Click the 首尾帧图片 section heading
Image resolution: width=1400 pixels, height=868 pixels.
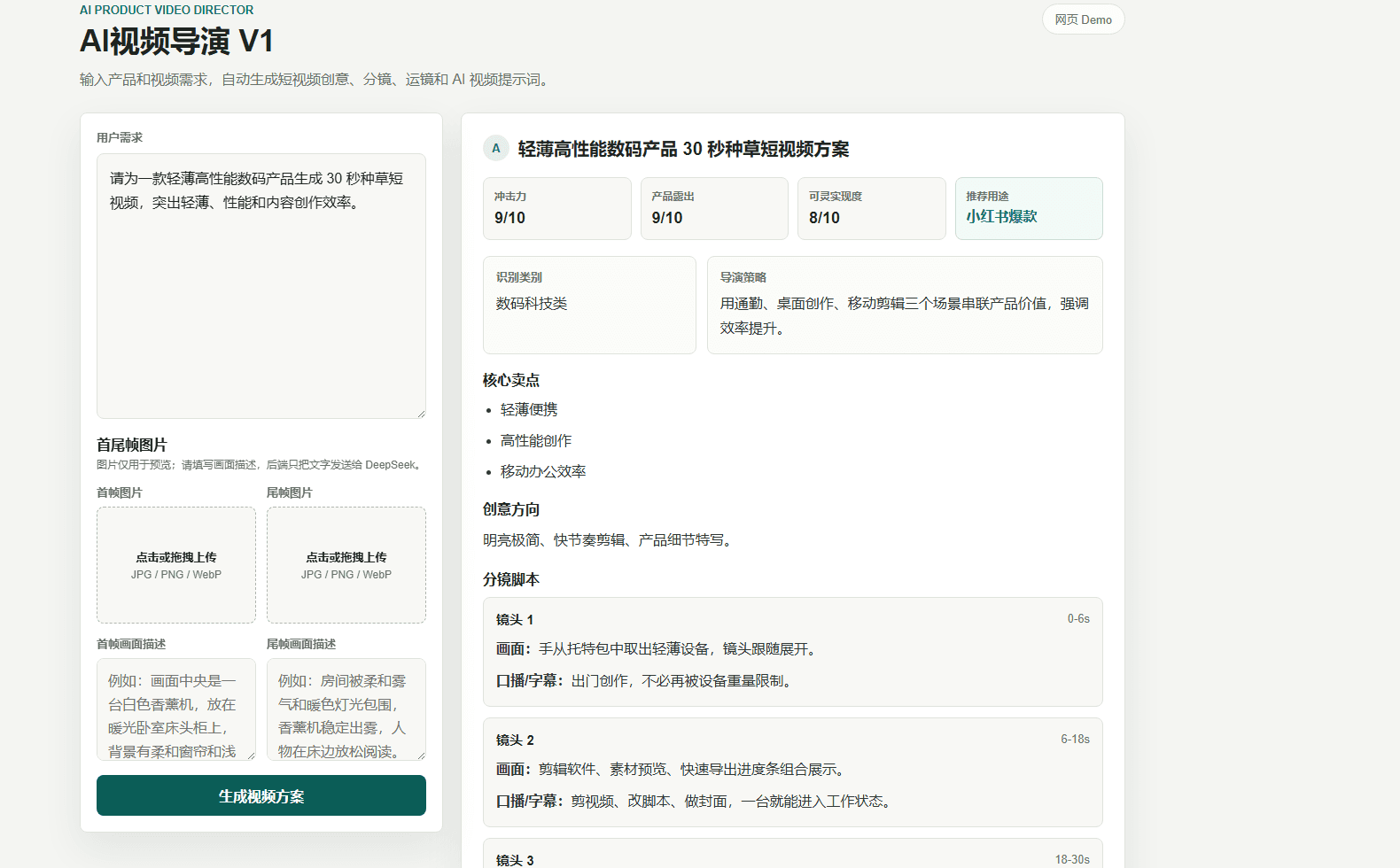pos(132,445)
